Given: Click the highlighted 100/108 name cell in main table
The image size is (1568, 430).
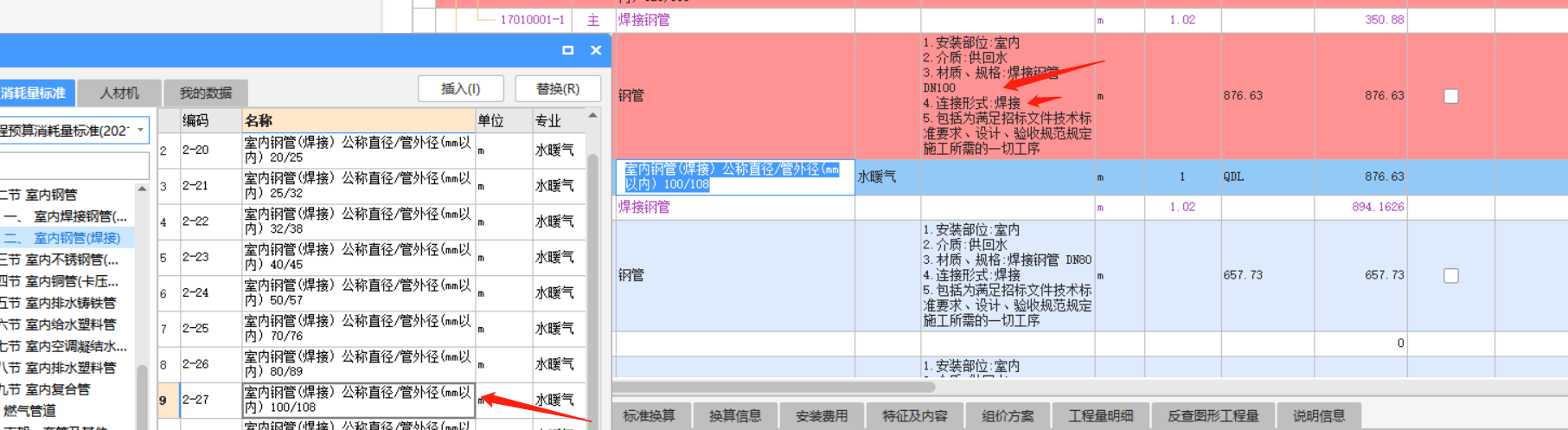Looking at the screenshot, I should (x=735, y=176).
